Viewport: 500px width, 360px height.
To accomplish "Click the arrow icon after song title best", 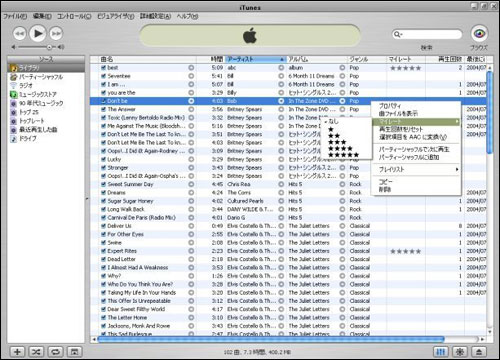I will (191, 68).
